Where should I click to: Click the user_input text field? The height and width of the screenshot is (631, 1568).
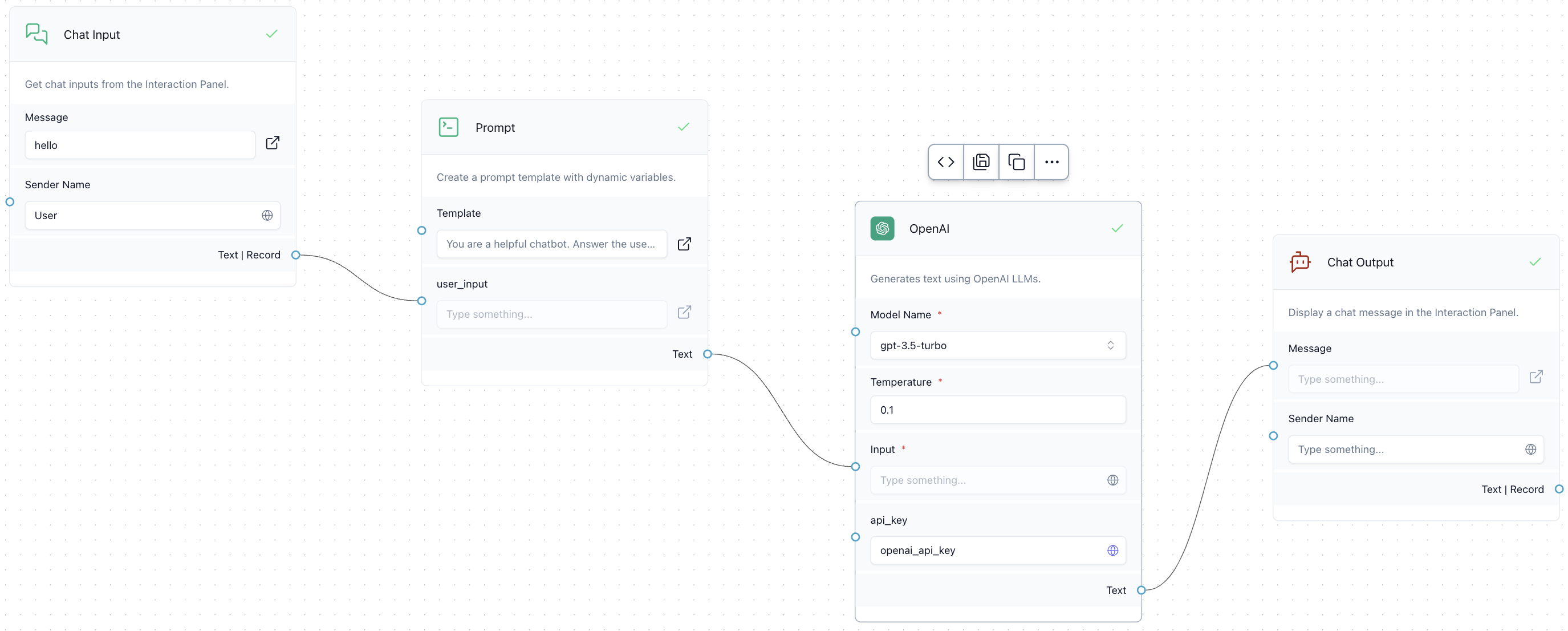(x=551, y=314)
